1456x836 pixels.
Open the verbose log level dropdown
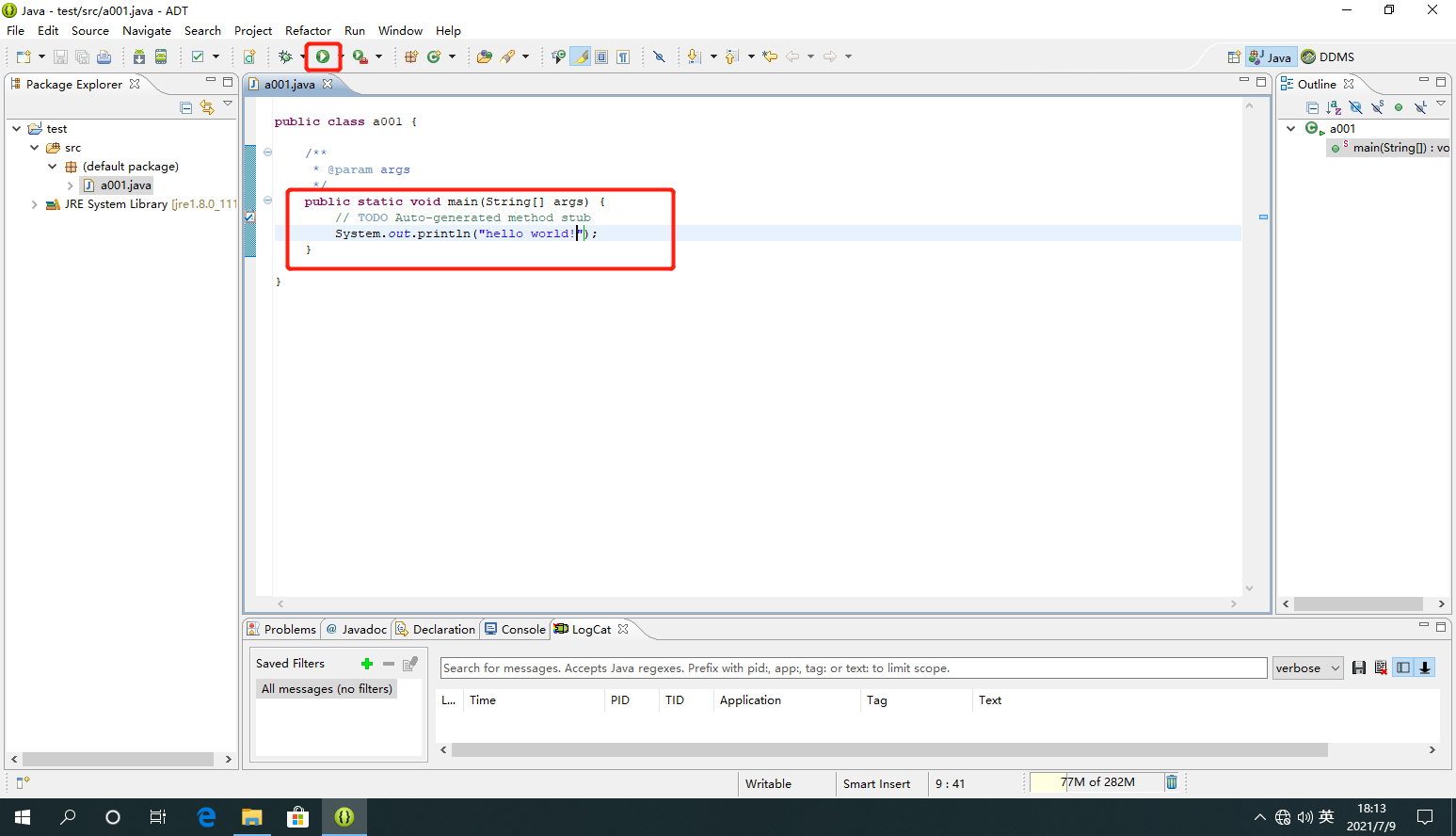1307,667
